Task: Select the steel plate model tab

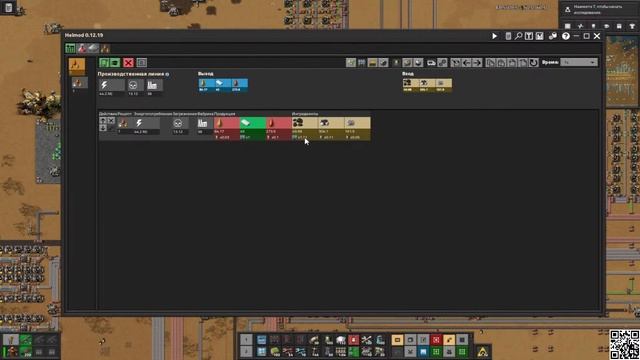Action: point(93,49)
